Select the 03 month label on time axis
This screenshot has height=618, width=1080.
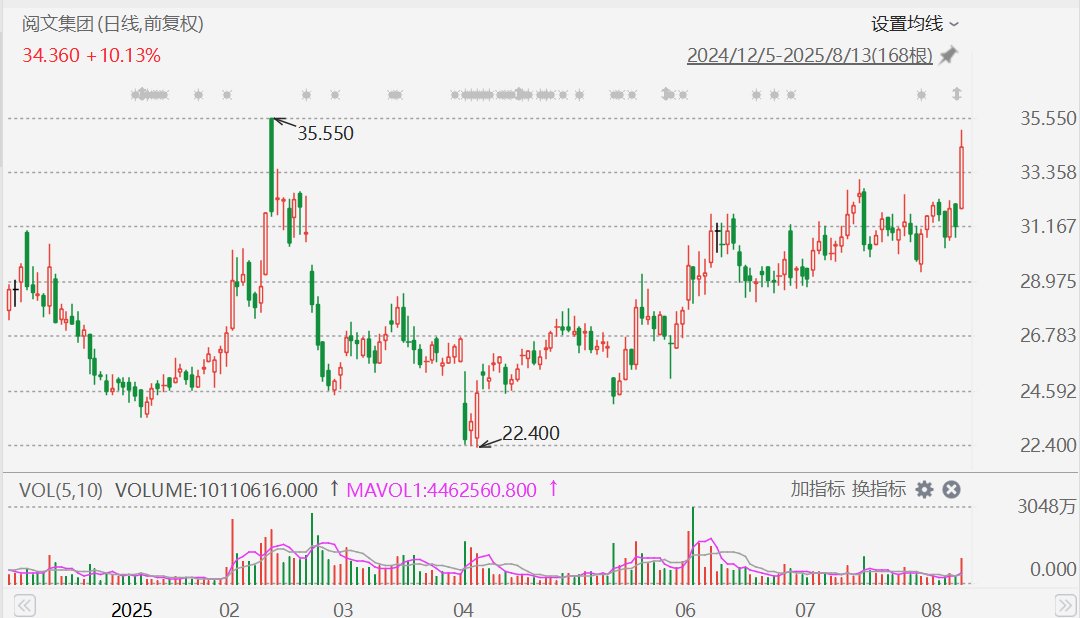point(343,609)
